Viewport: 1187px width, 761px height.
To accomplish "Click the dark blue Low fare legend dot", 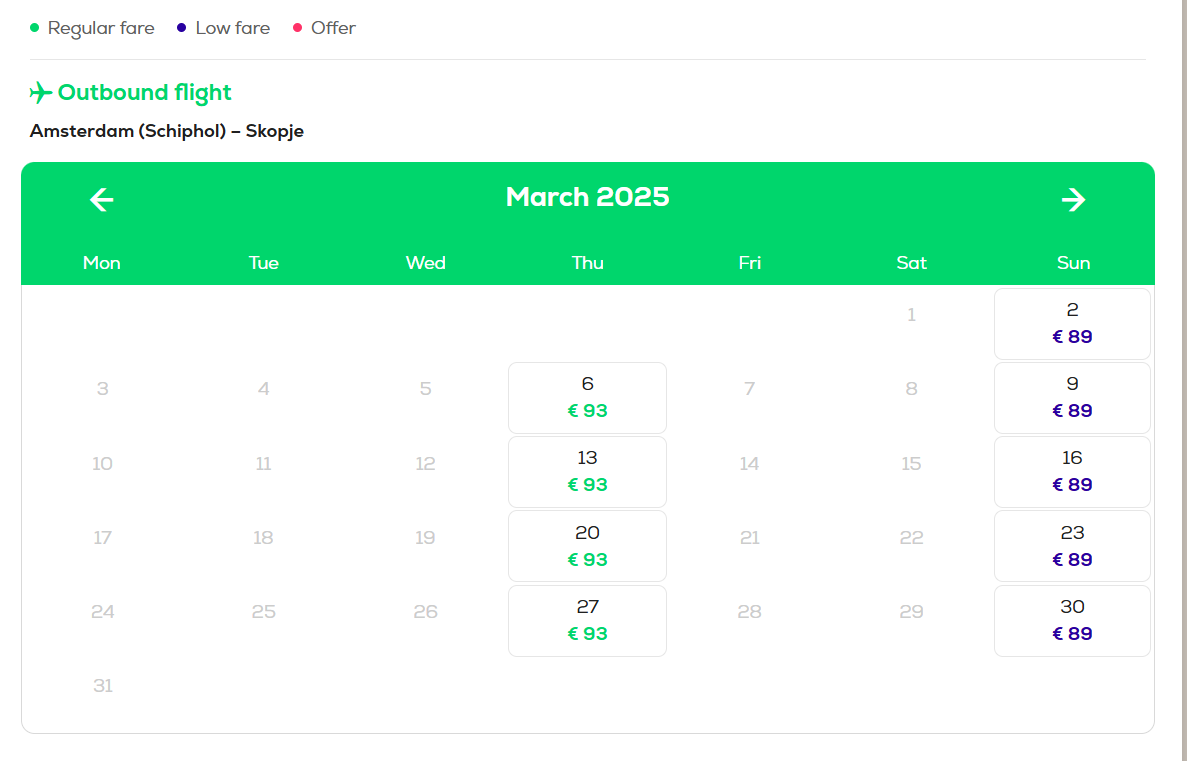I will (181, 28).
